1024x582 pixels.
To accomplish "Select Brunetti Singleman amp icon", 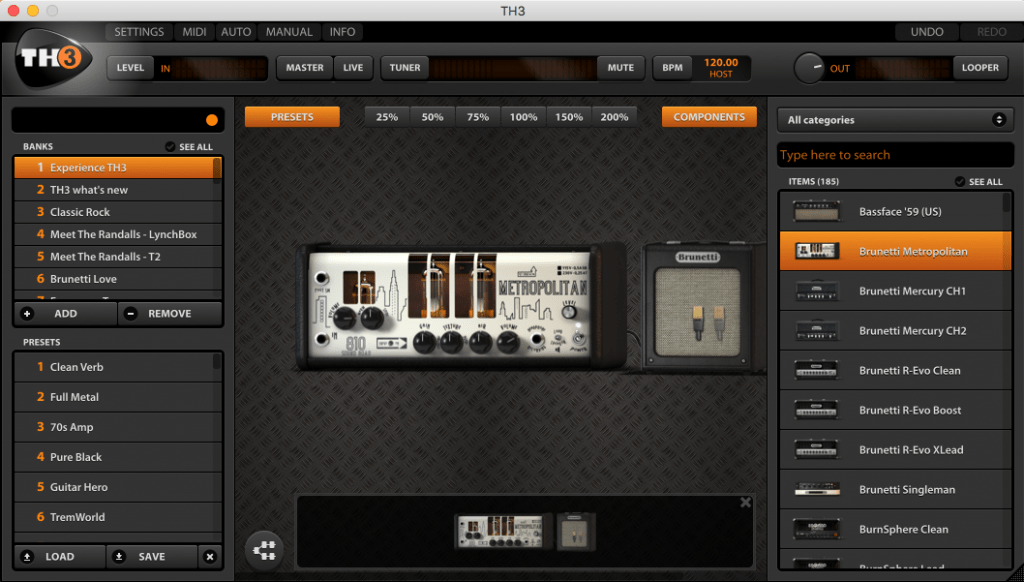I will (x=816, y=489).
